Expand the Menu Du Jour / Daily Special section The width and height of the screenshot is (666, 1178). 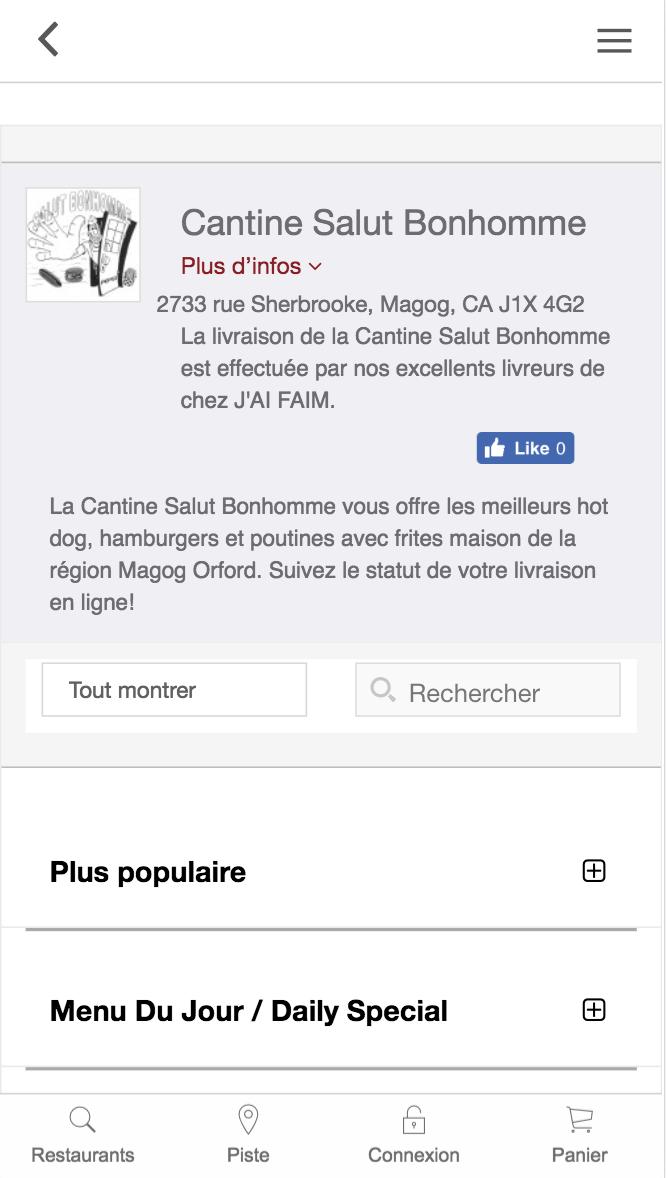(594, 1010)
